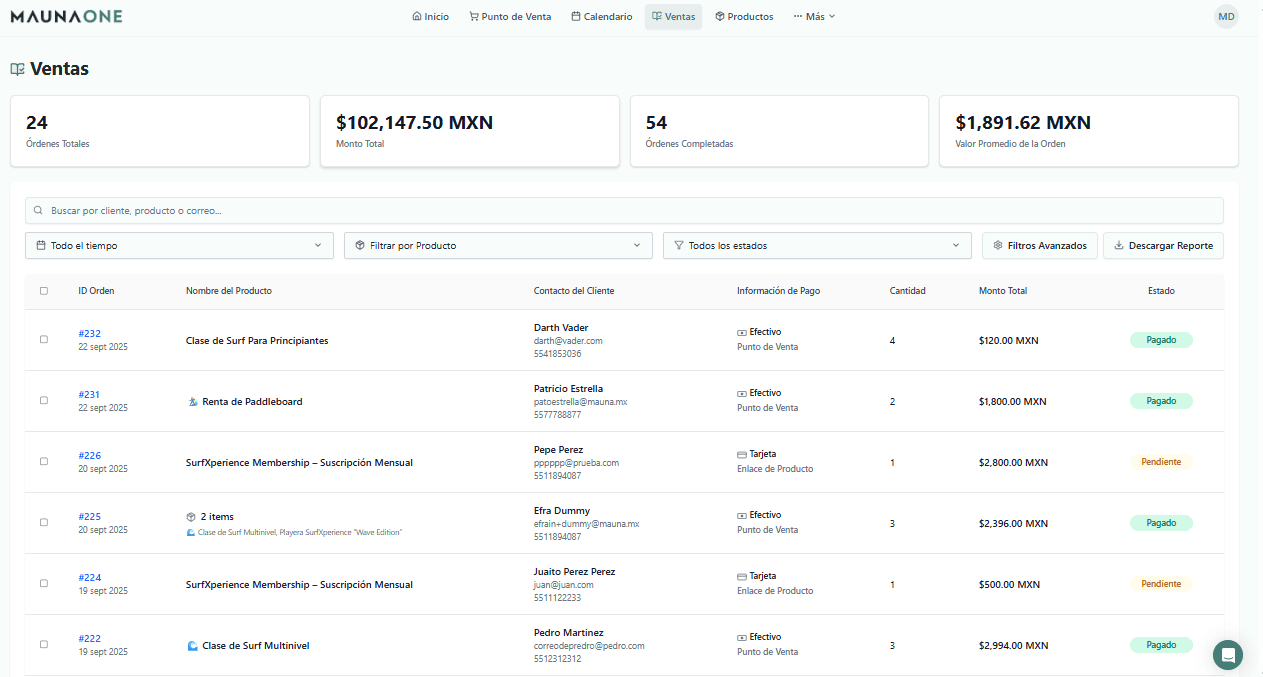Go to the Inicio tab

click(430, 16)
